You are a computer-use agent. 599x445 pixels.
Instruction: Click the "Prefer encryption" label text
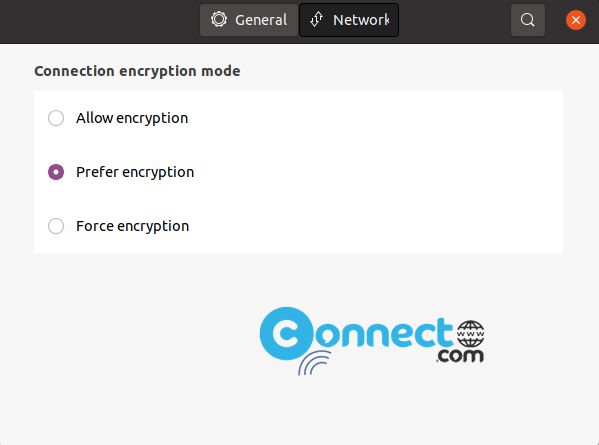135,172
